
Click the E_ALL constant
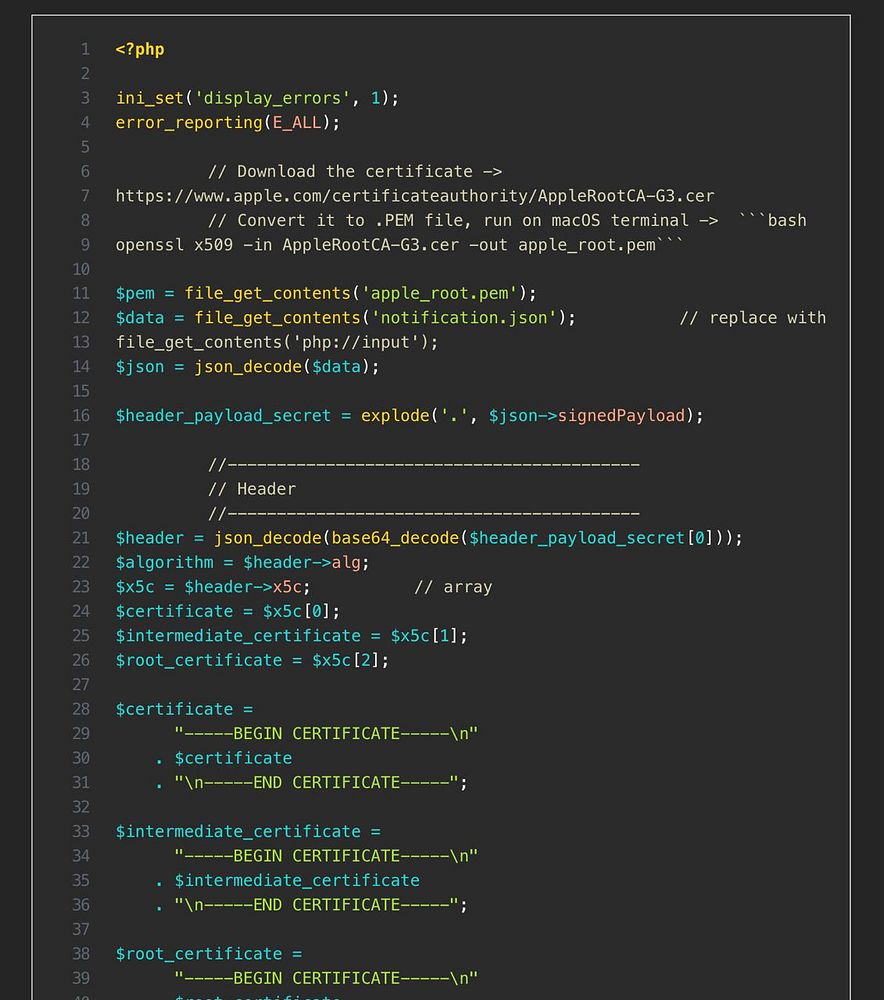pos(297,122)
